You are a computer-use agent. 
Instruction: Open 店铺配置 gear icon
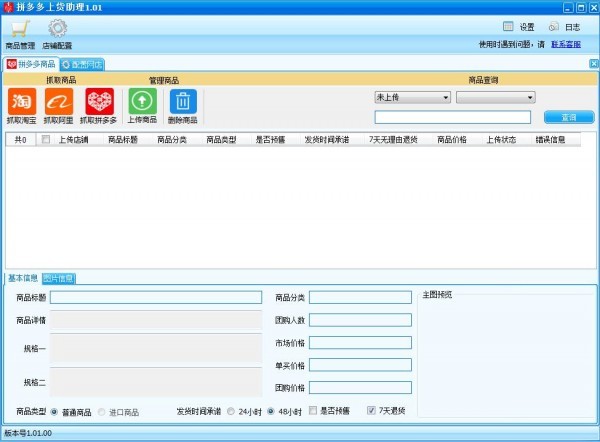tap(57, 28)
